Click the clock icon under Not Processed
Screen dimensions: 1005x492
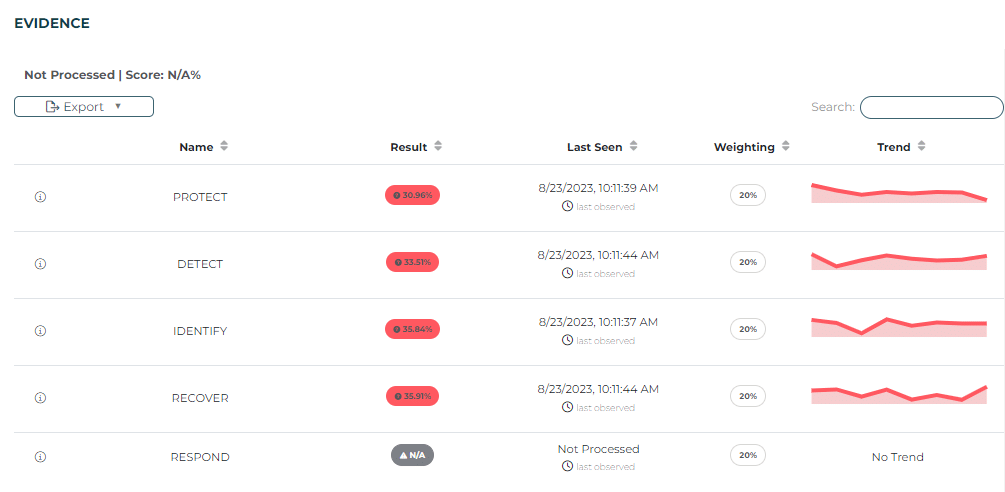[567, 466]
